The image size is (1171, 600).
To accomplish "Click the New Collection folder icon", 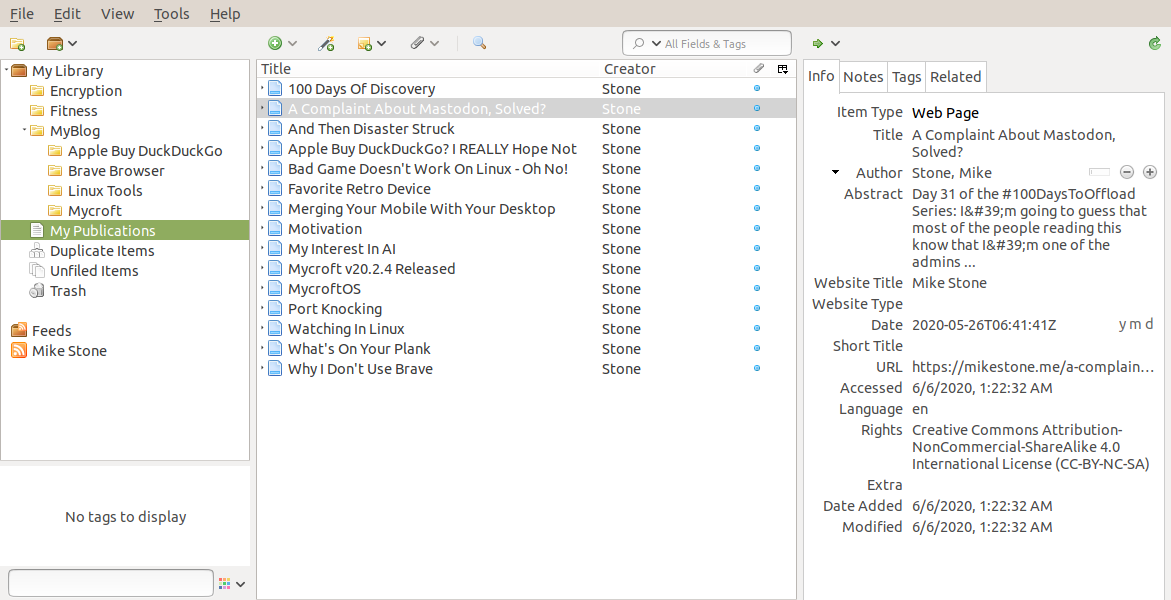I will click(17, 44).
